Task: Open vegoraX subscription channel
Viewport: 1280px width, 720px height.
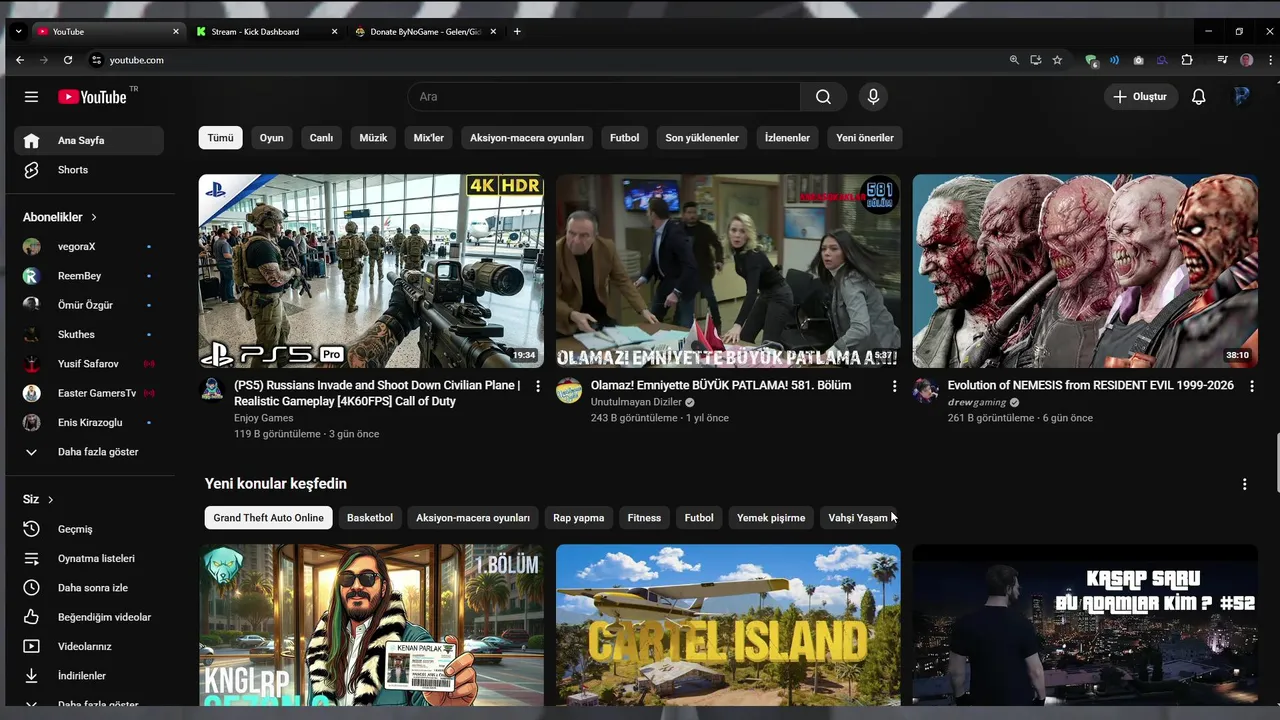Action: (x=89, y=247)
